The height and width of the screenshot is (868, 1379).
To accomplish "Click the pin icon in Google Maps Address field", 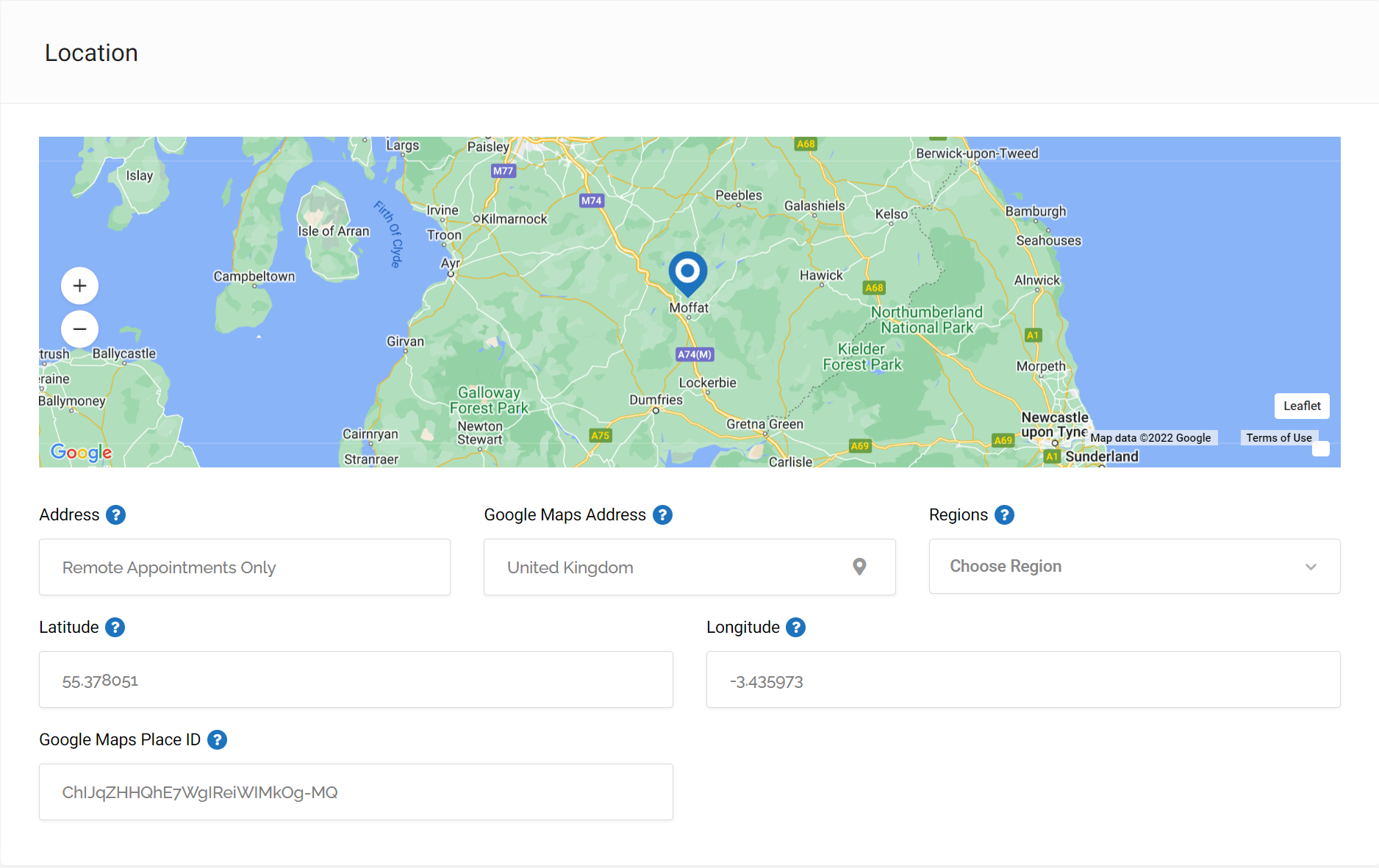I will (x=859, y=567).
